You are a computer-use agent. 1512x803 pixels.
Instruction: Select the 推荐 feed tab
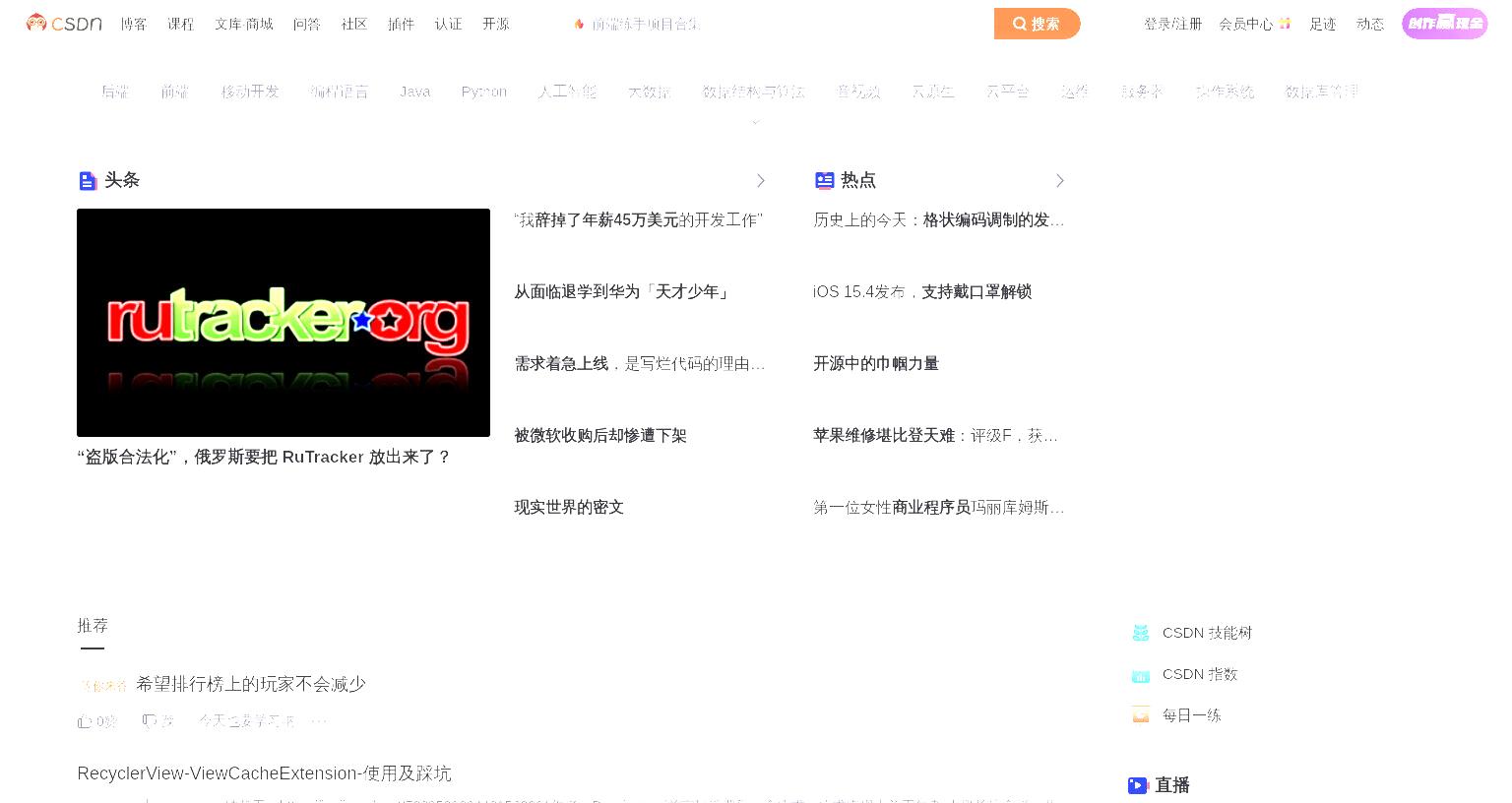point(93,626)
